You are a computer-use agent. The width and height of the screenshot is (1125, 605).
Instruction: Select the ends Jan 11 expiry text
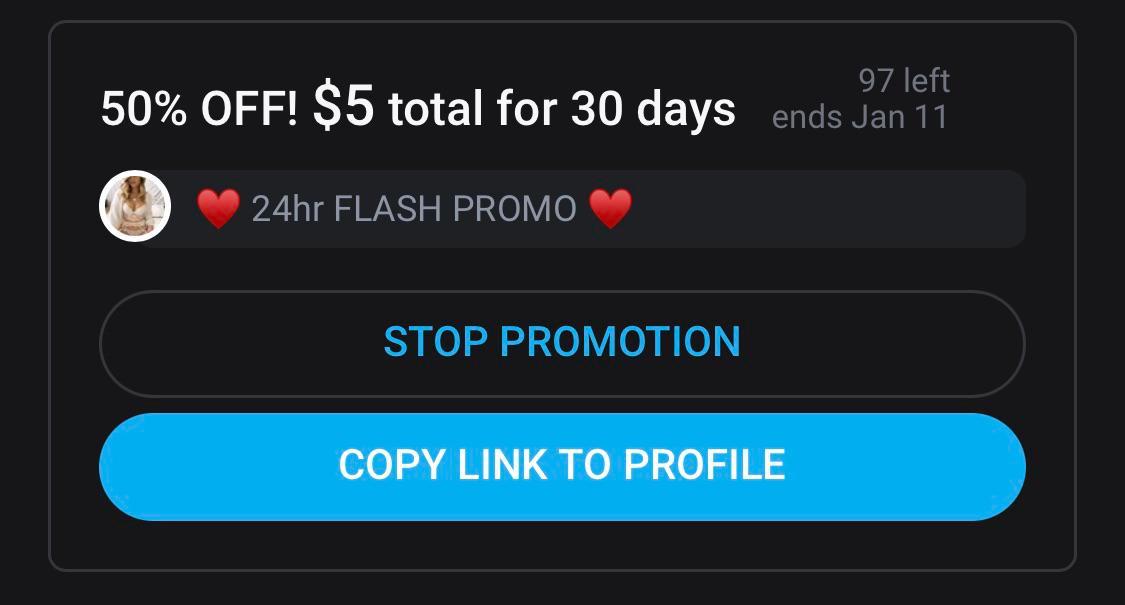[x=860, y=116]
